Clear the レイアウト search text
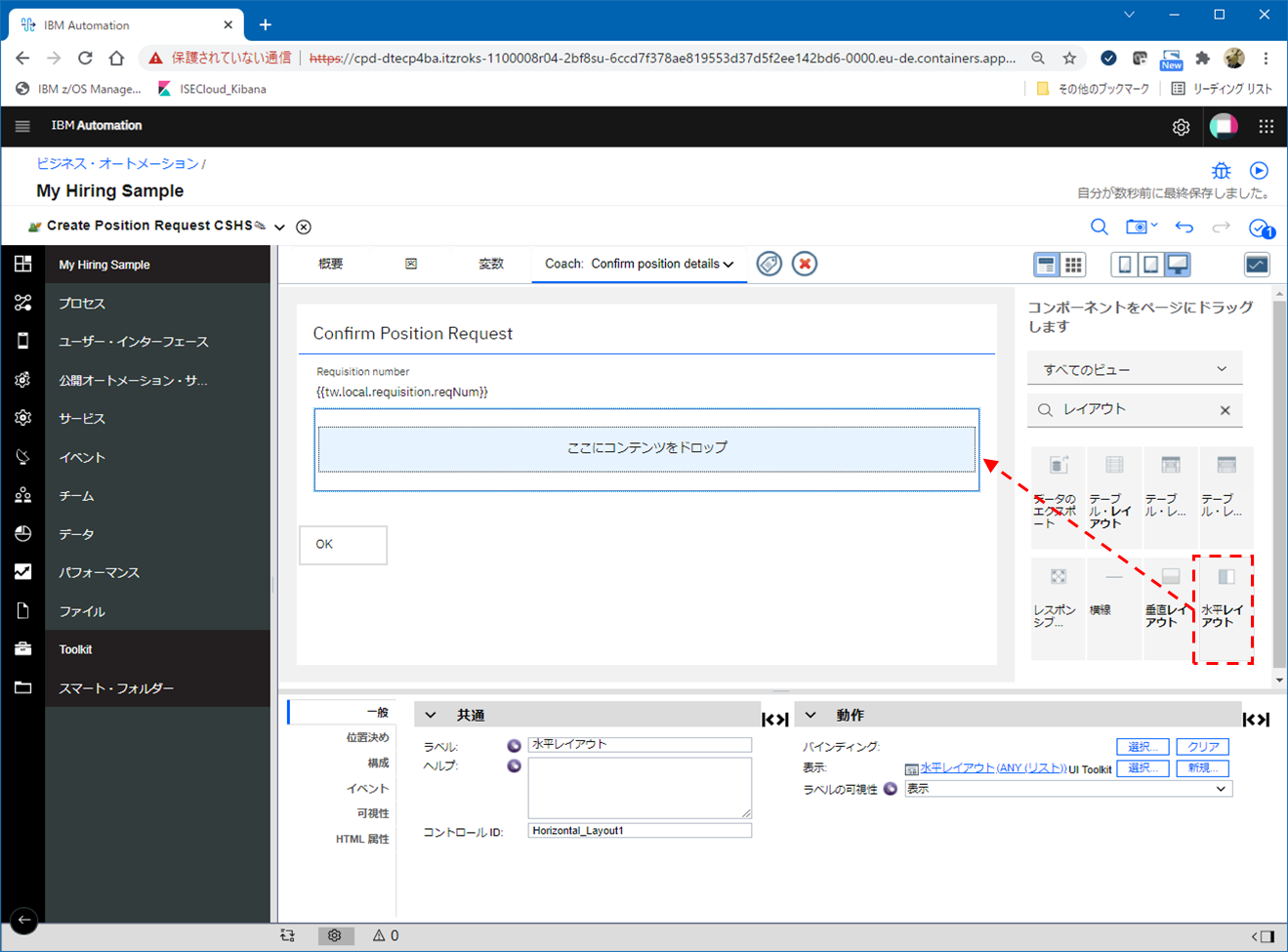This screenshot has width=1288, height=952. (x=1226, y=410)
